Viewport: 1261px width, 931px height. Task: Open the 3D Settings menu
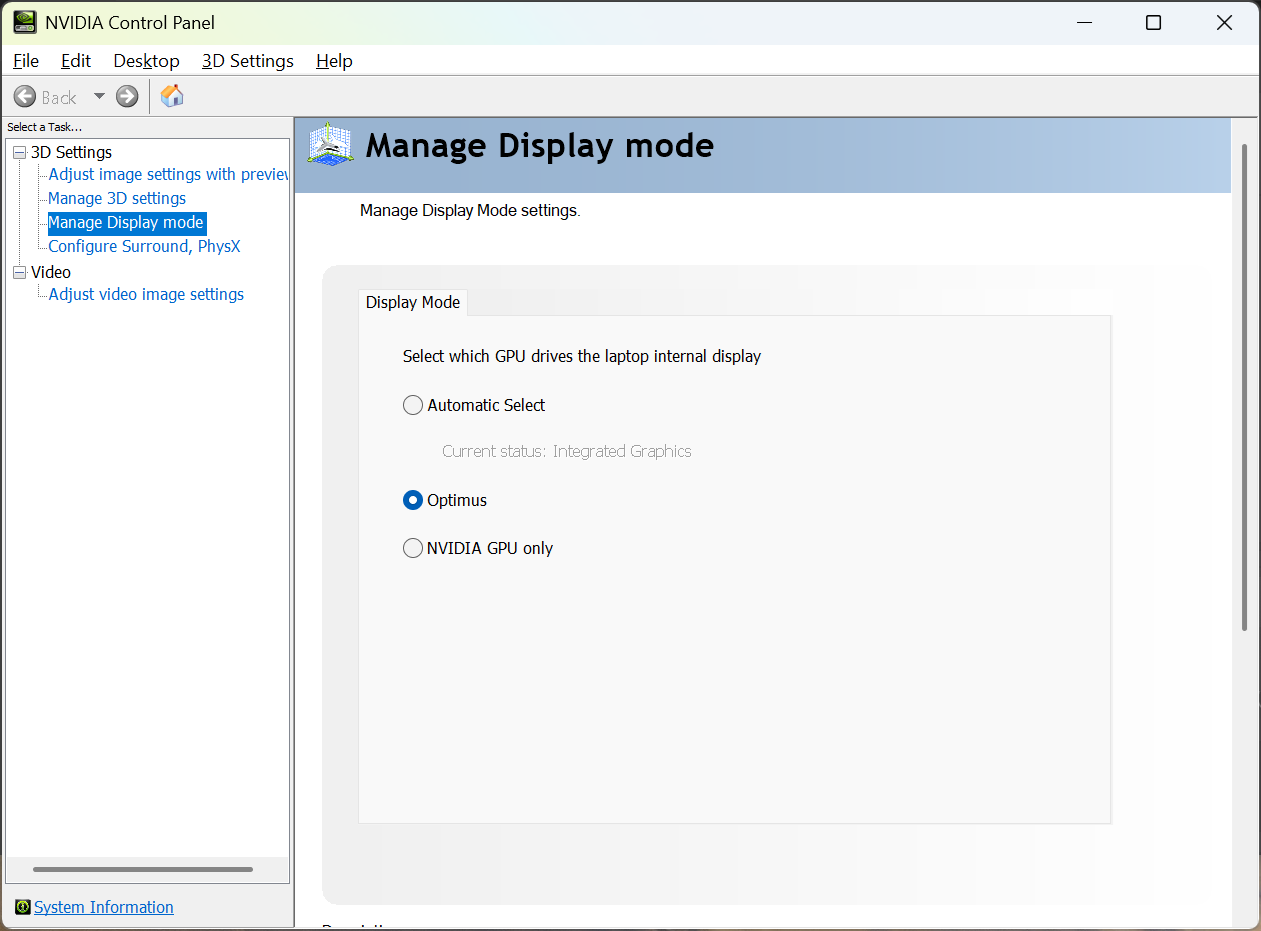coord(247,61)
